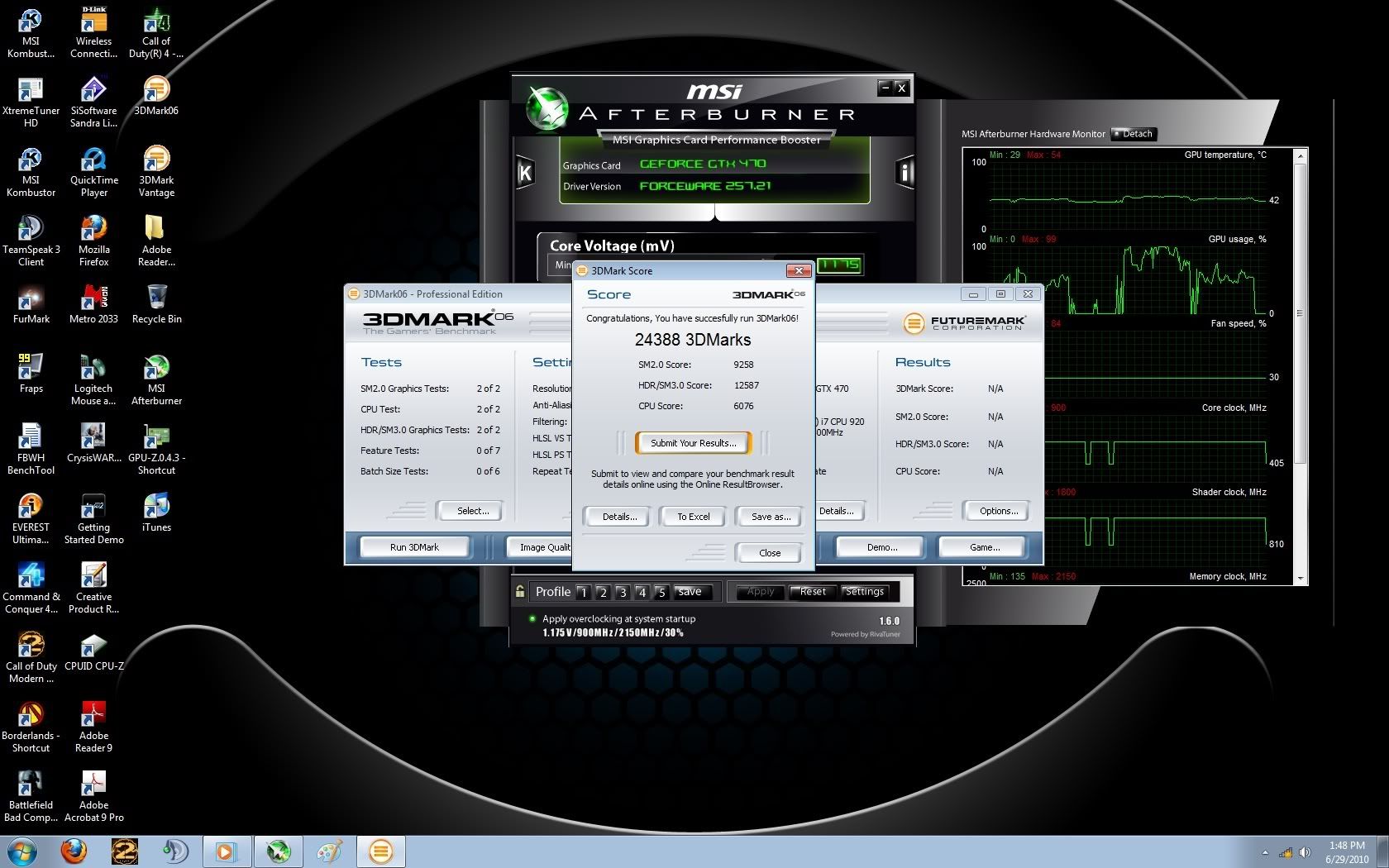Select the CPUID CPU-Z desktop icon
Viewport: 1389px width, 868px height.
click(x=93, y=651)
